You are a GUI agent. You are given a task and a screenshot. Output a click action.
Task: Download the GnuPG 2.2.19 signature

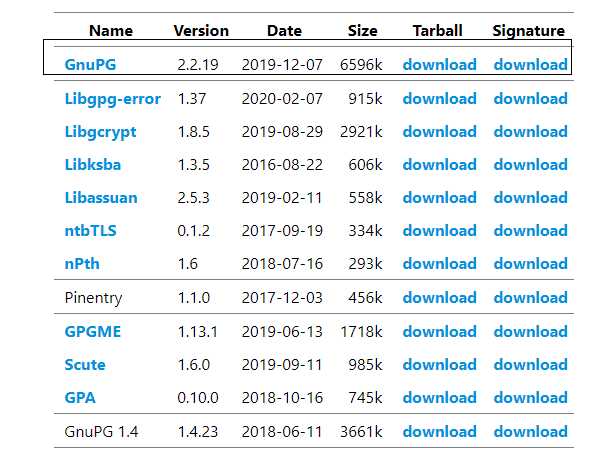[530, 65]
